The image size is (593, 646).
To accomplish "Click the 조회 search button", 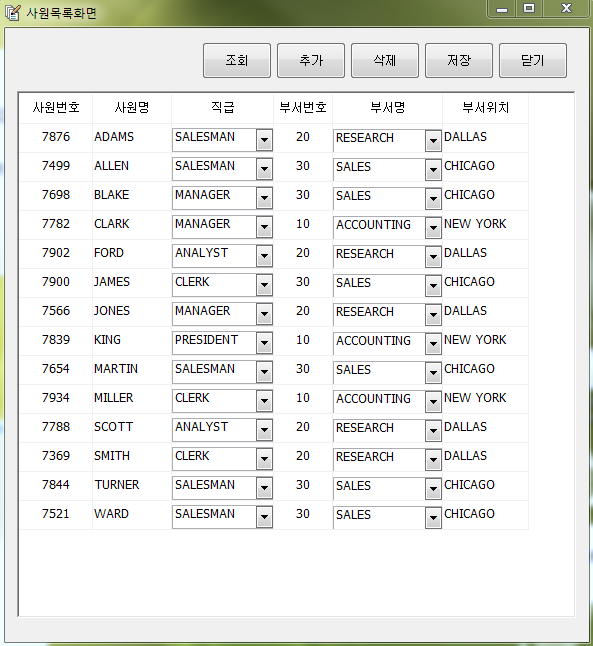I will coord(237,61).
